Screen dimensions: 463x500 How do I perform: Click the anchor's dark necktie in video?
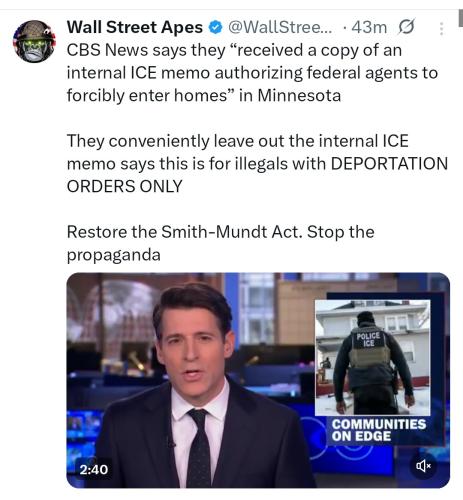click(199, 447)
